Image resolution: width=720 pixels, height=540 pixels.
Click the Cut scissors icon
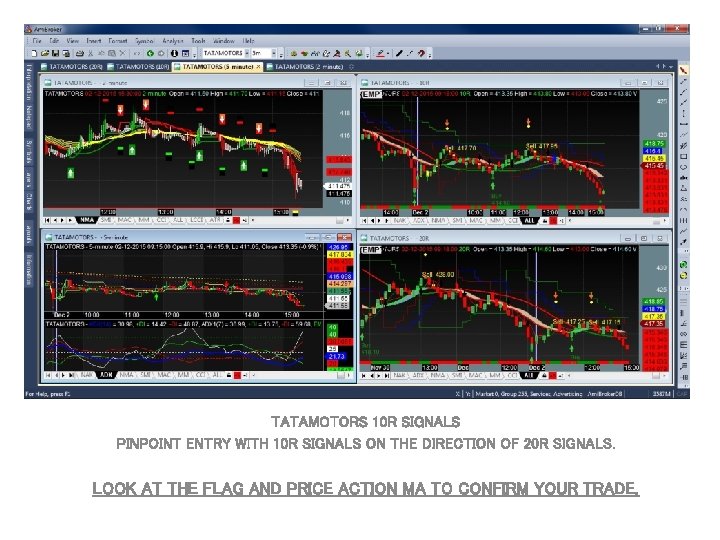click(90, 53)
